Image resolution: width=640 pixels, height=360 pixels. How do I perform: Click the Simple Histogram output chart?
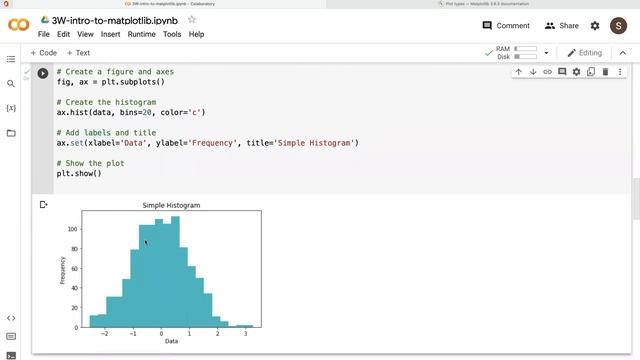tap(161, 272)
